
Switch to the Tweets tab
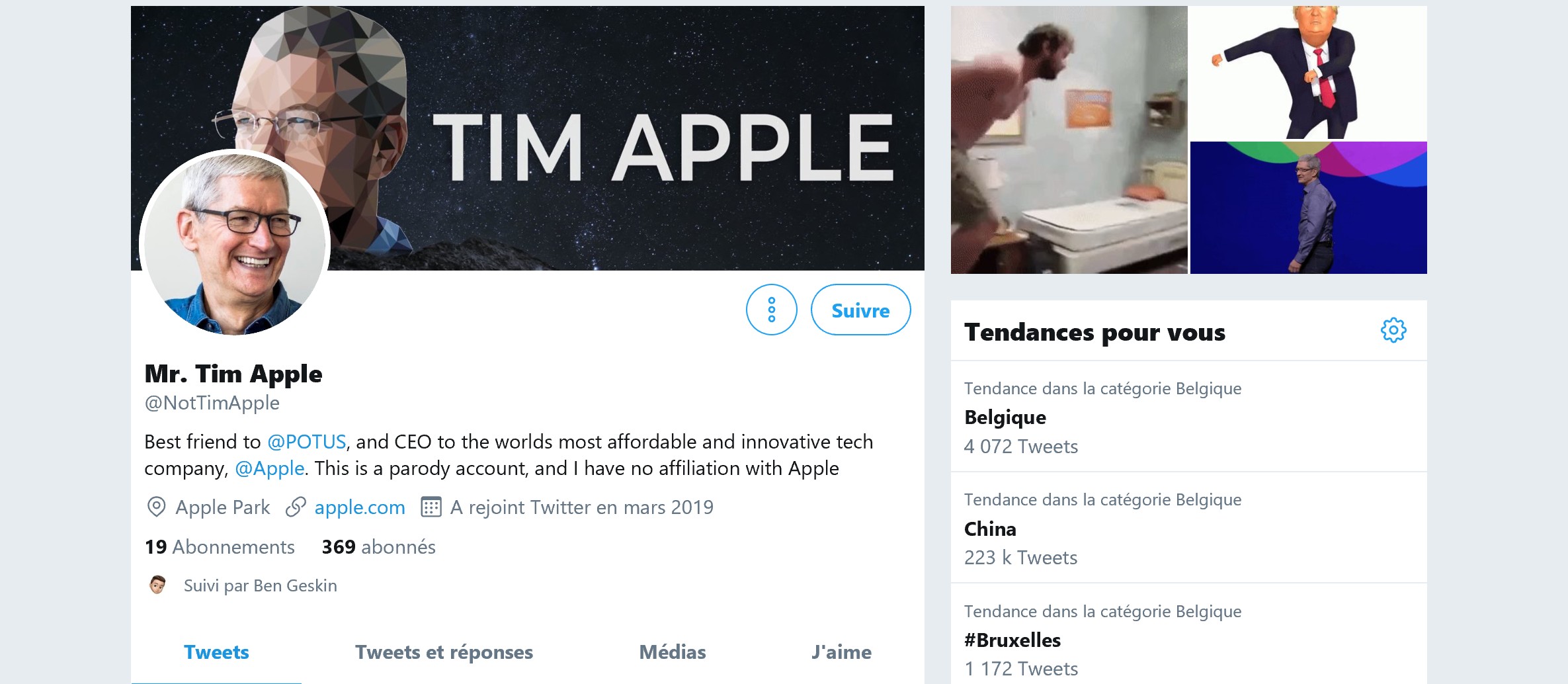tap(217, 652)
